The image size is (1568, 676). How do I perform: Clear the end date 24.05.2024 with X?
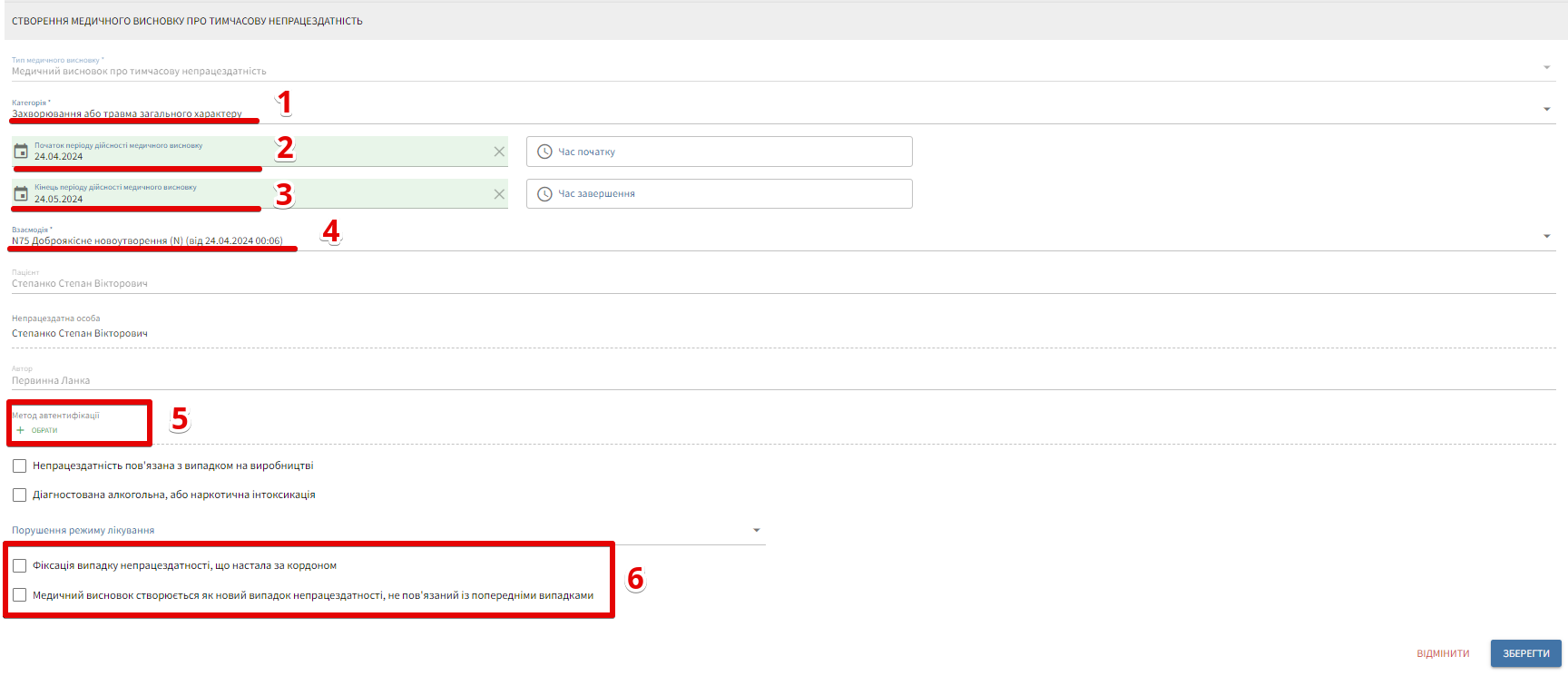click(499, 194)
